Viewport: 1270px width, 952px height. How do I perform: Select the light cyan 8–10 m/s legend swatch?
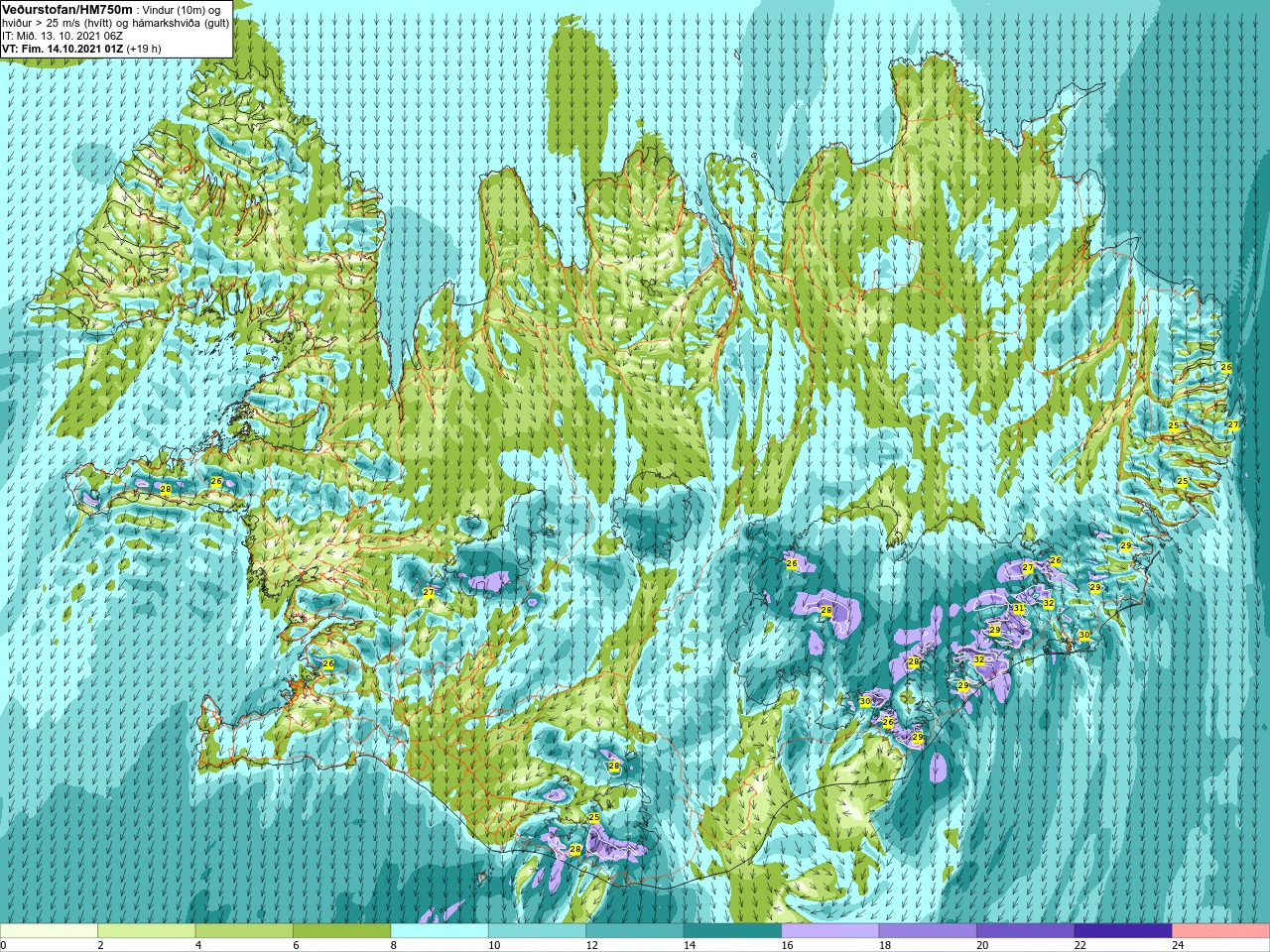click(x=440, y=931)
